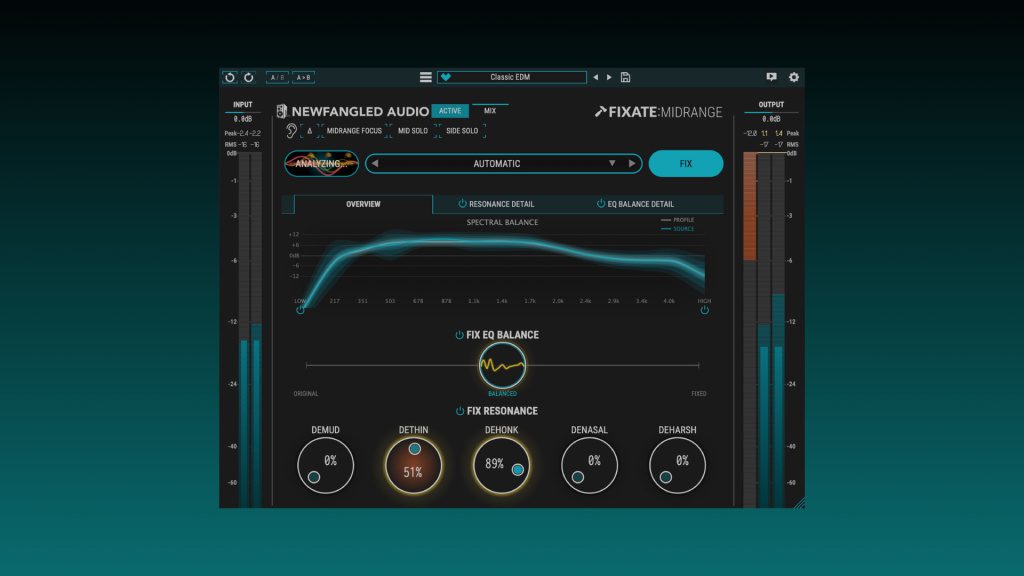Image resolution: width=1024 pixels, height=576 pixels.
Task: Click the INPUT meter label
Action: pyautogui.click(x=242, y=104)
